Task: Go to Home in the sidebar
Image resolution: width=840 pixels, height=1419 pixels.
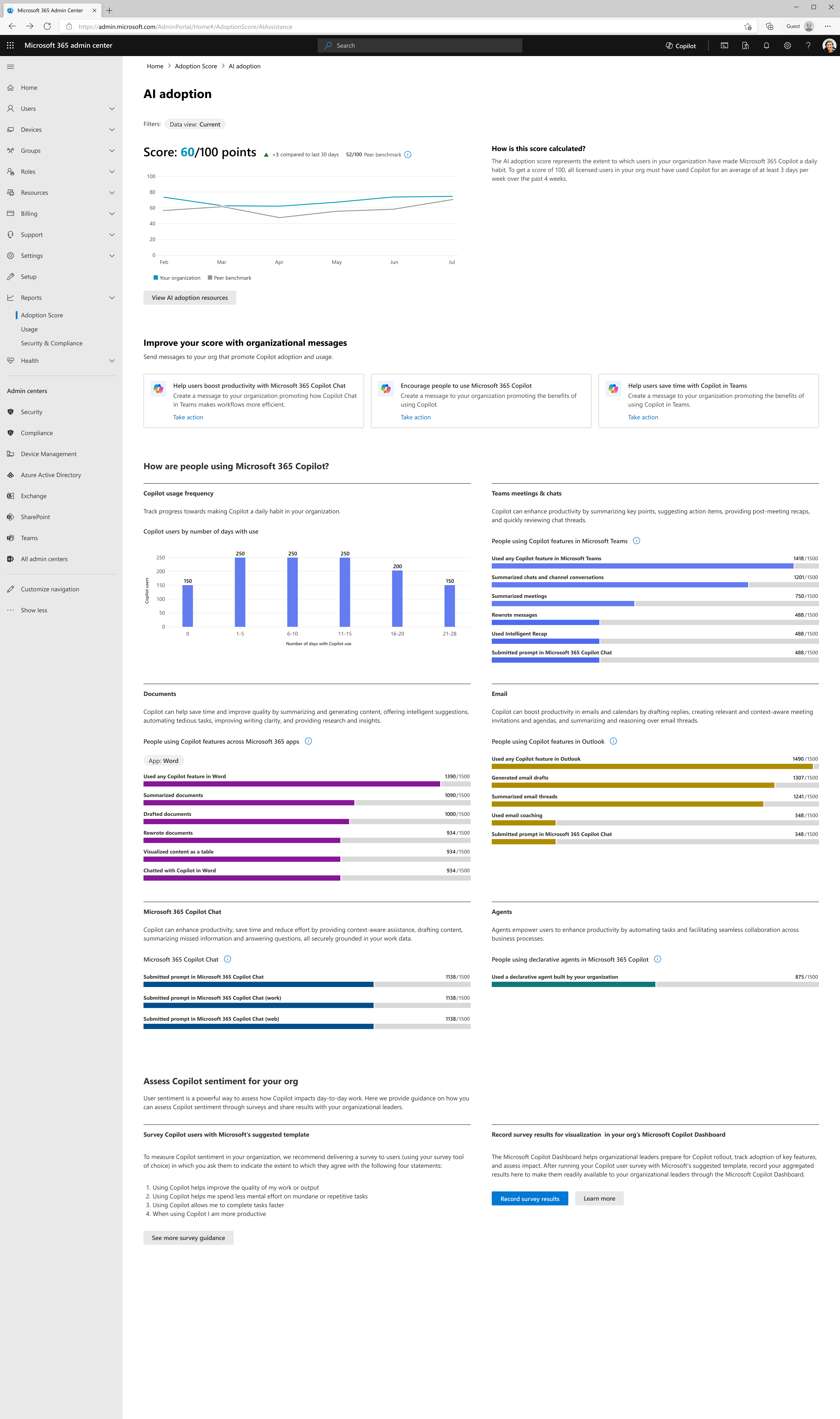Action: pos(61,88)
